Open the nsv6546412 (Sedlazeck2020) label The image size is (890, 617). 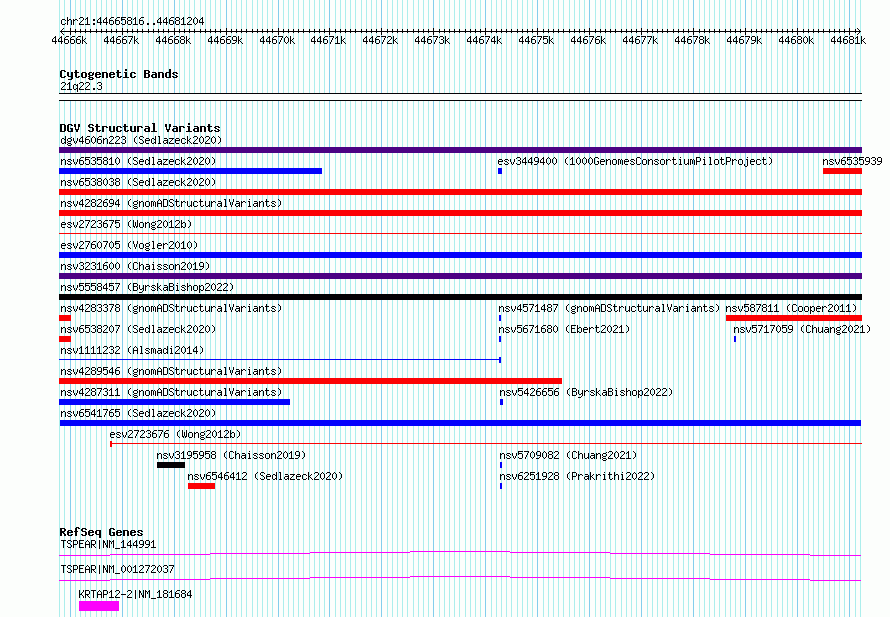point(265,476)
